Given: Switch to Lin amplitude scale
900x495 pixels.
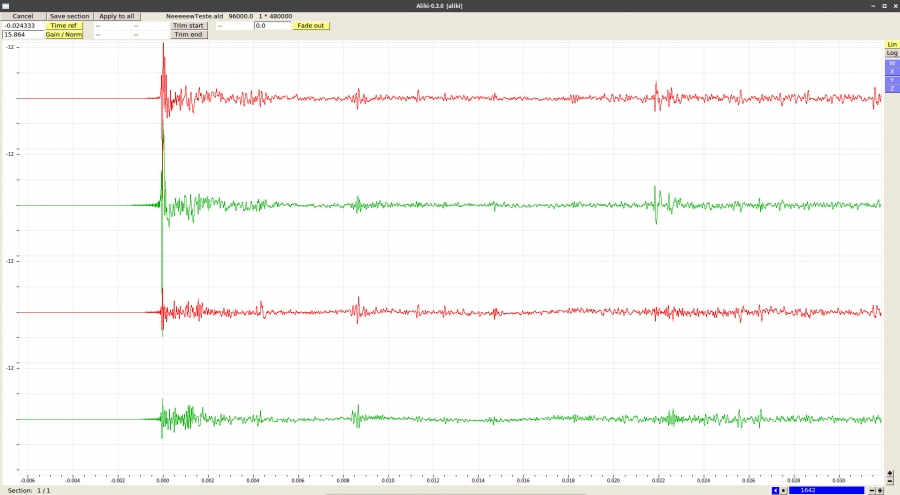Looking at the screenshot, I should 892,44.
